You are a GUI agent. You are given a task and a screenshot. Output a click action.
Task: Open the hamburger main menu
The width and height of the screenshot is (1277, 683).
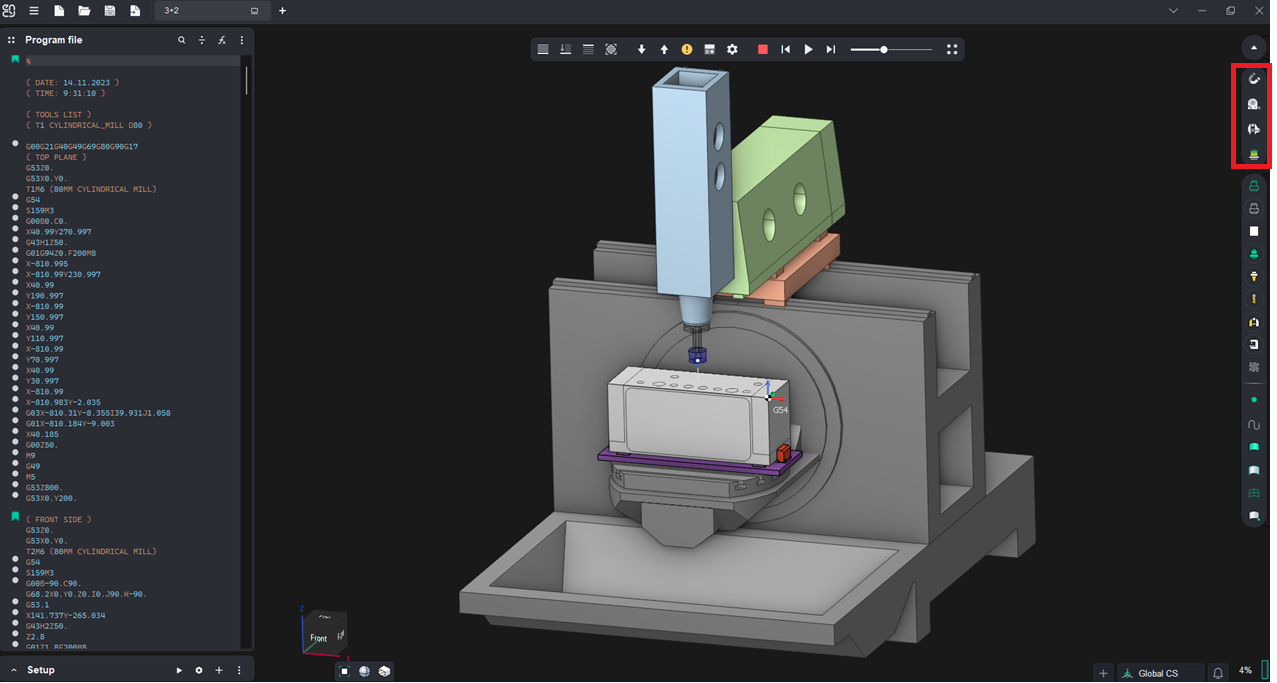pyautogui.click(x=33, y=11)
